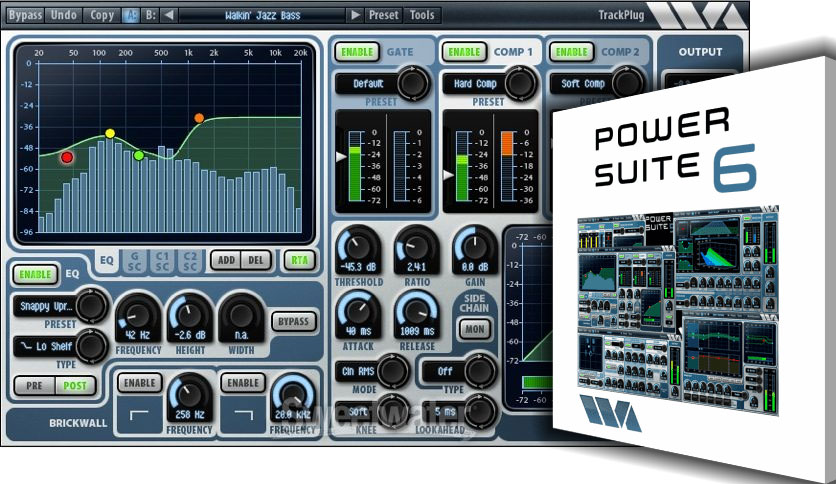This screenshot has width=836, height=484.
Task: Click ADD to add an EQ band
Action: click(227, 260)
